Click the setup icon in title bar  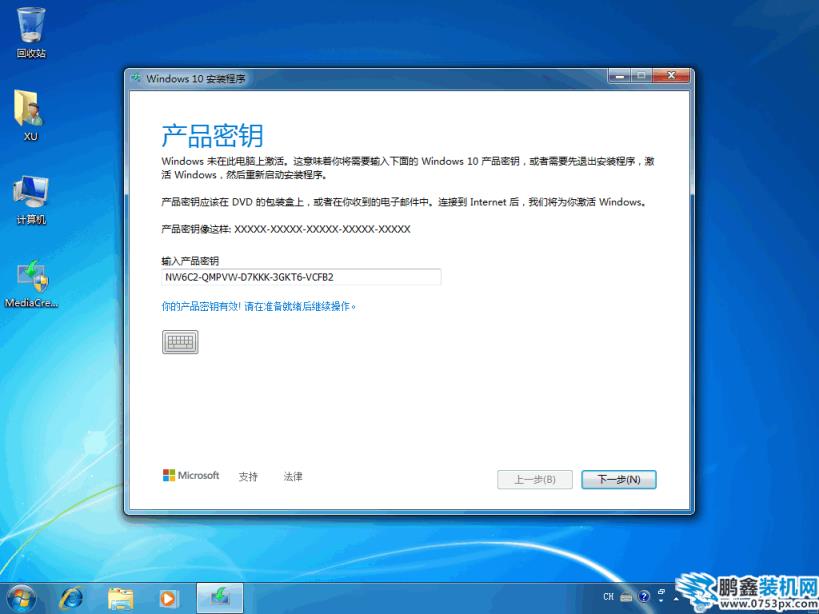click(x=136, y=78)
